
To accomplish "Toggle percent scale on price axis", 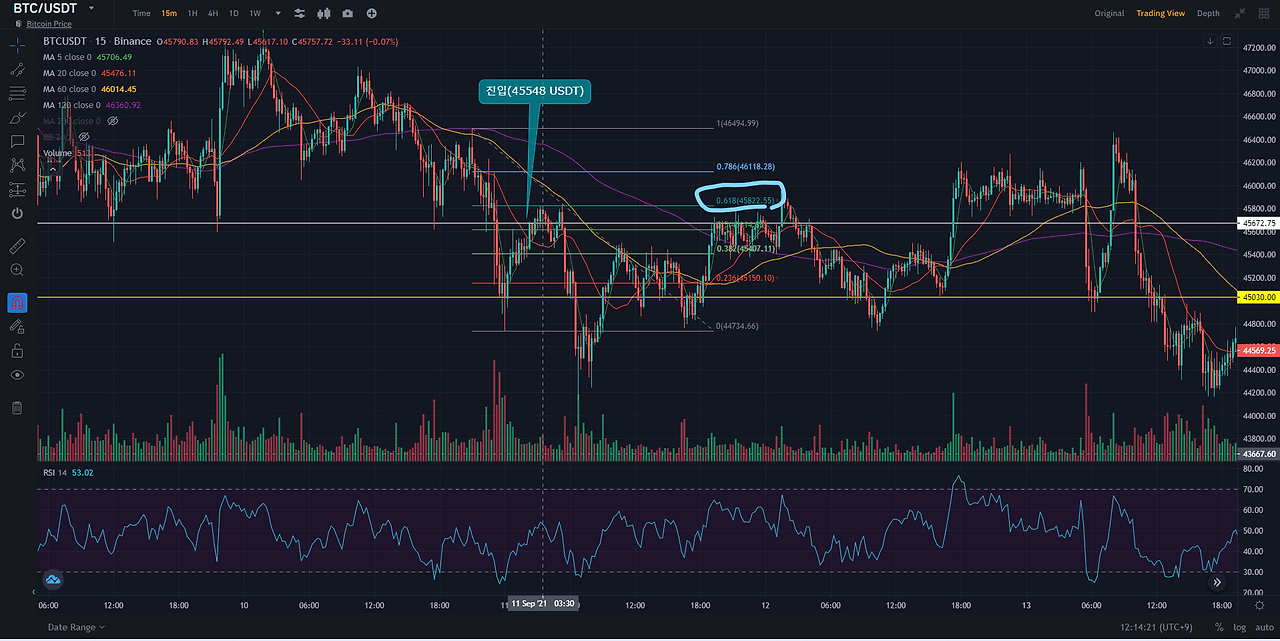I will point(1219,627).
